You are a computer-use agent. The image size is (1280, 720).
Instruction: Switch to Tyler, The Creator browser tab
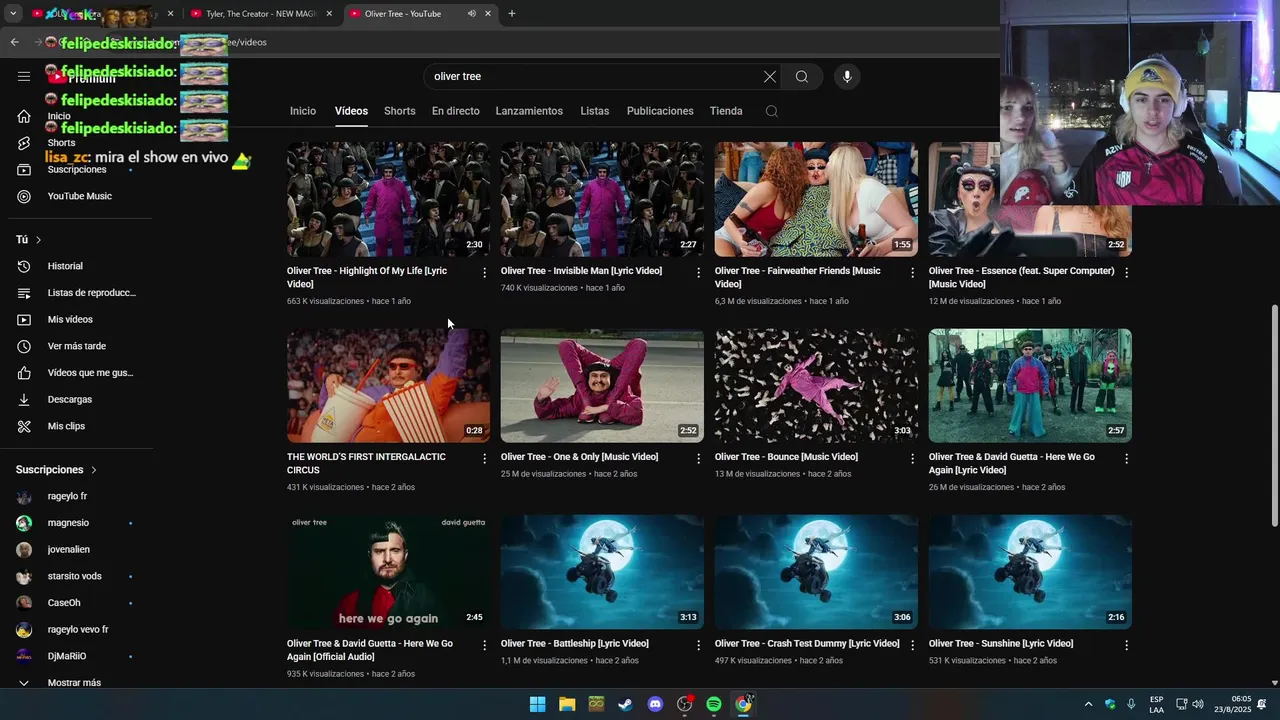click(x=262, y=14)
